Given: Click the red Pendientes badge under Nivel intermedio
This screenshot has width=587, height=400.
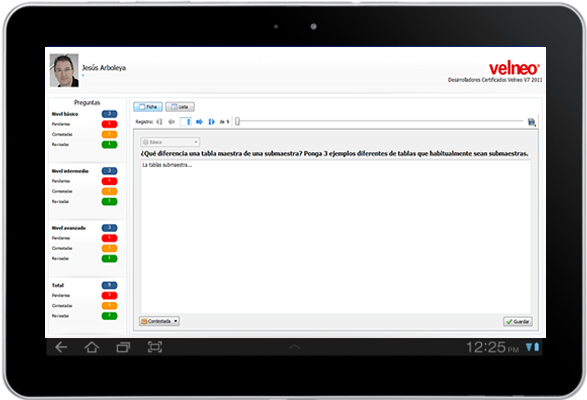Looking at the screenshot, I should click(109, 181).
